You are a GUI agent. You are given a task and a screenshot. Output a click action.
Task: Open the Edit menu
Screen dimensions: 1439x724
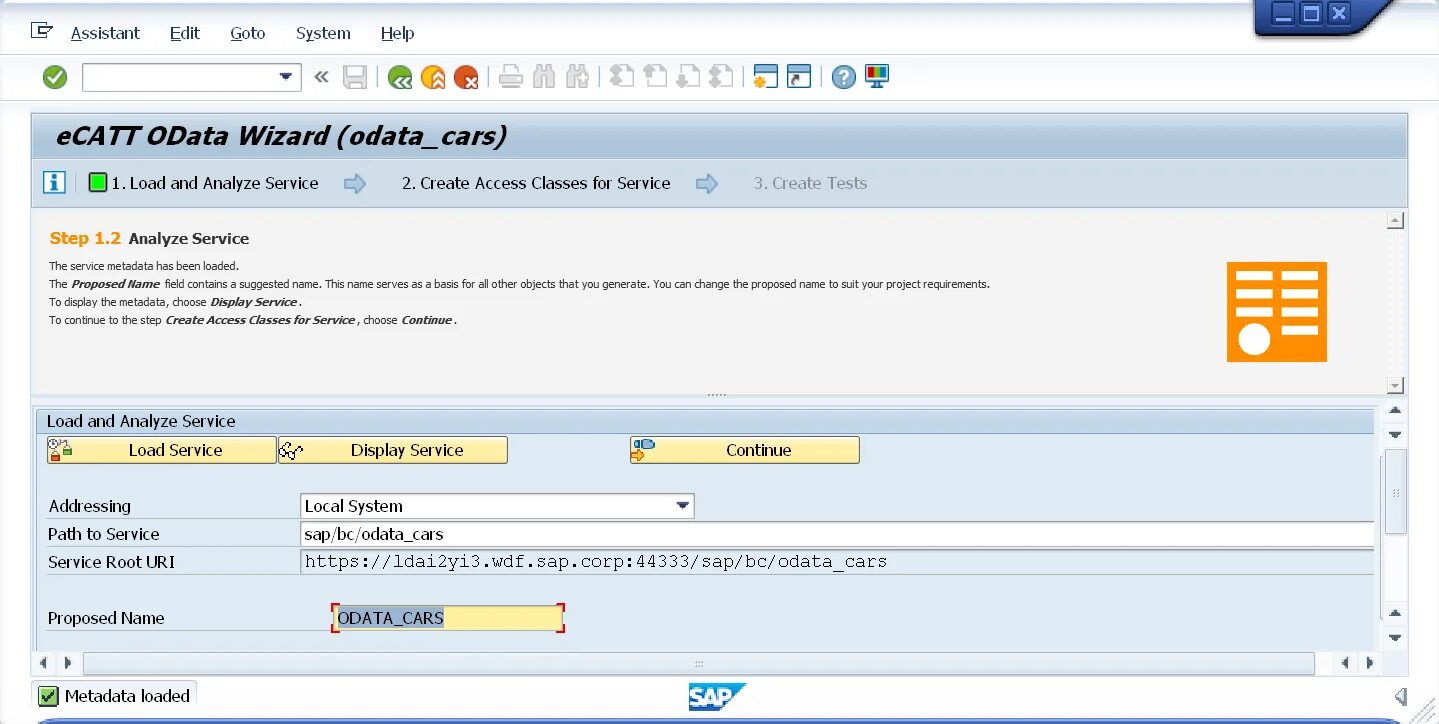pos(185,33)
